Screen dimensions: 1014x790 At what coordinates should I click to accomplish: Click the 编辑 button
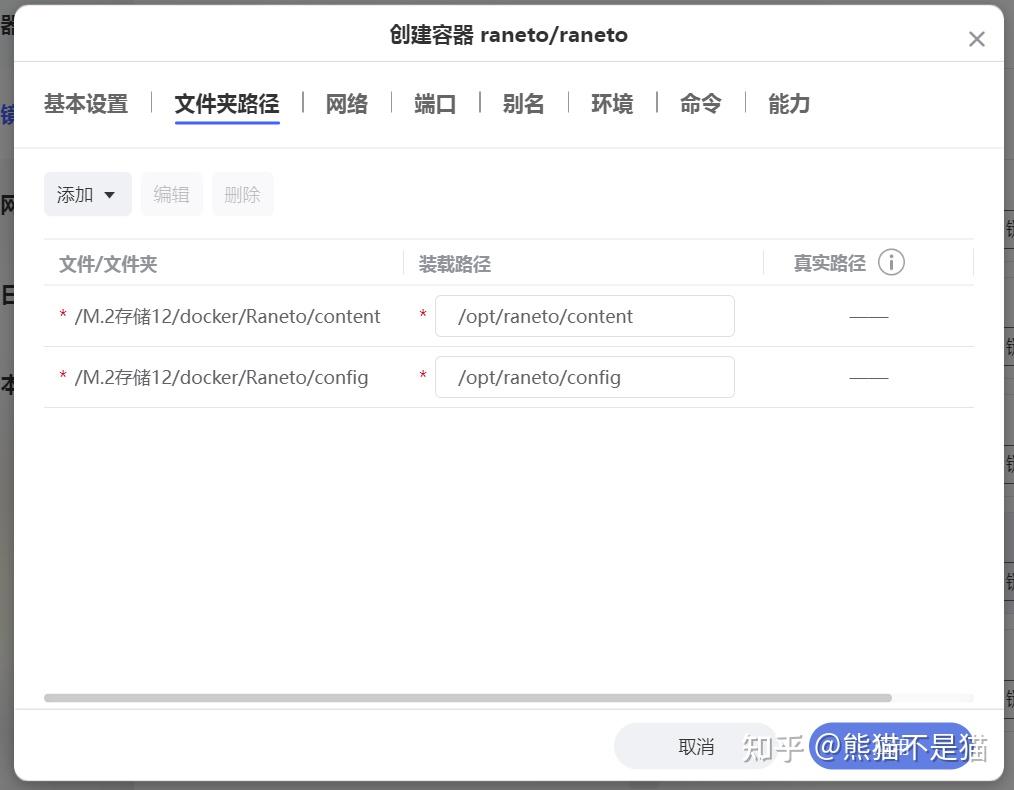pos(171,194)
